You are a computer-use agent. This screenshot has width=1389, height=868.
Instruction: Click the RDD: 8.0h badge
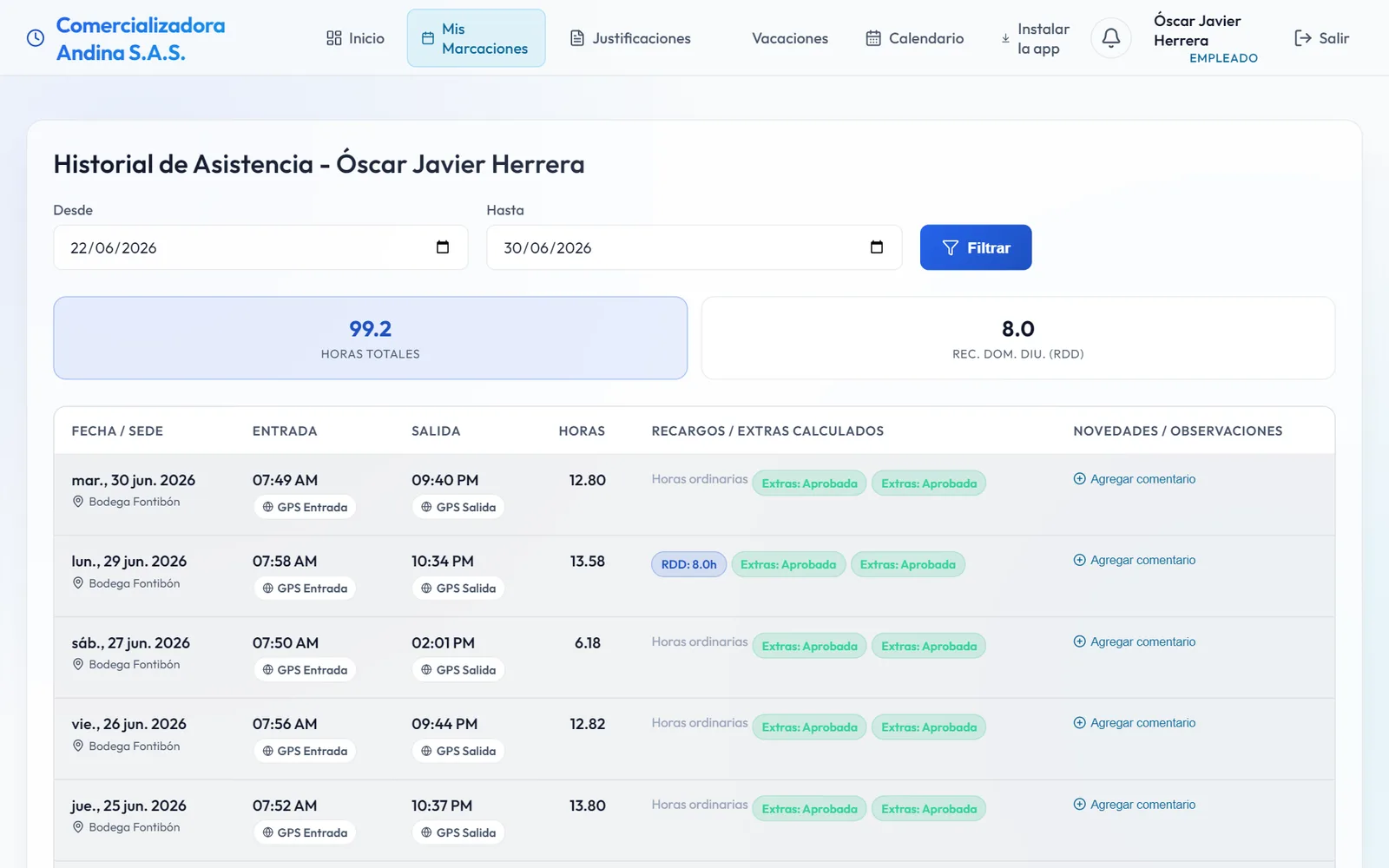688,564
